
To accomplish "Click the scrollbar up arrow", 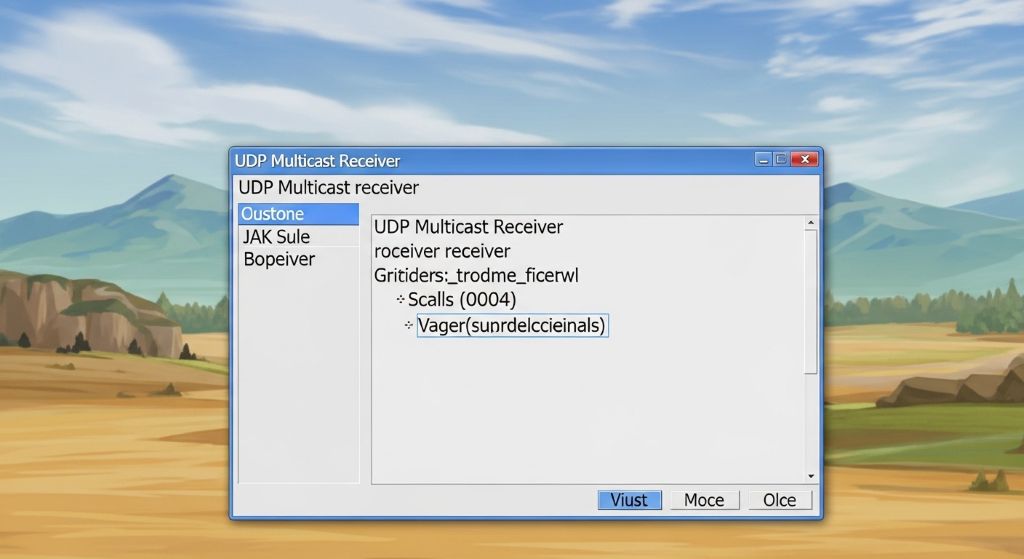I will point(810,223).
